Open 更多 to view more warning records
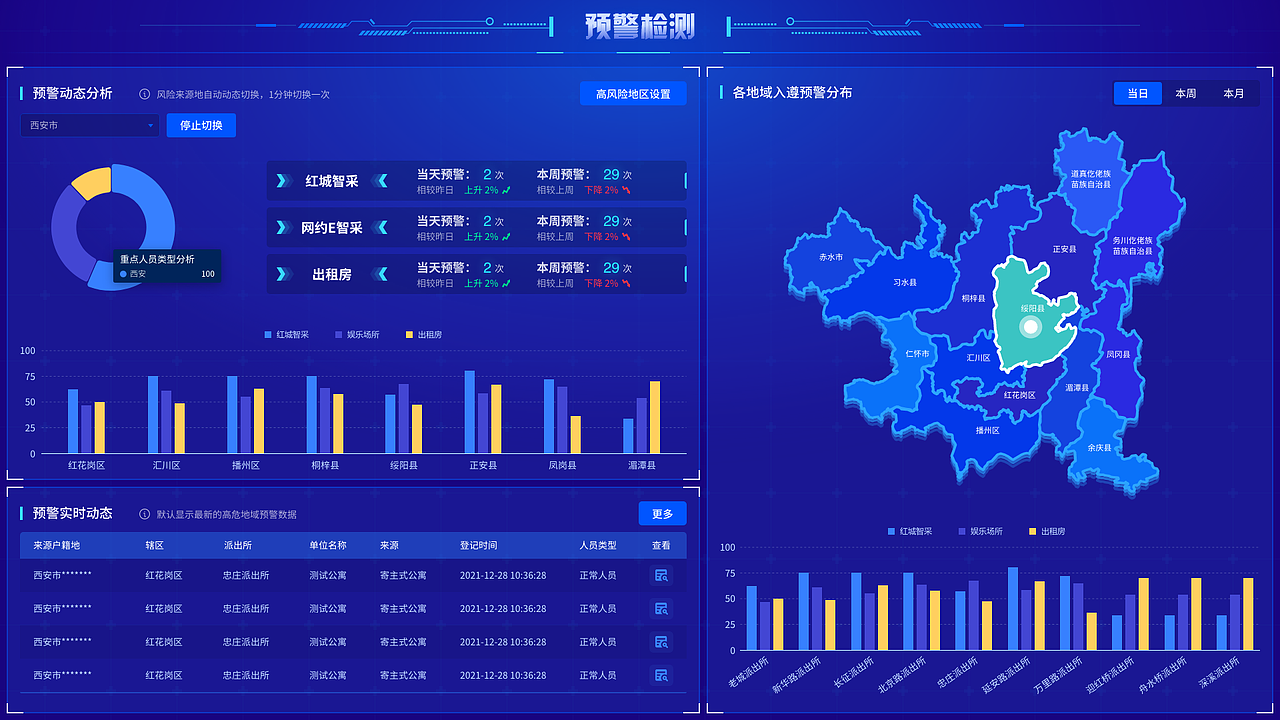 pos(663,513)
